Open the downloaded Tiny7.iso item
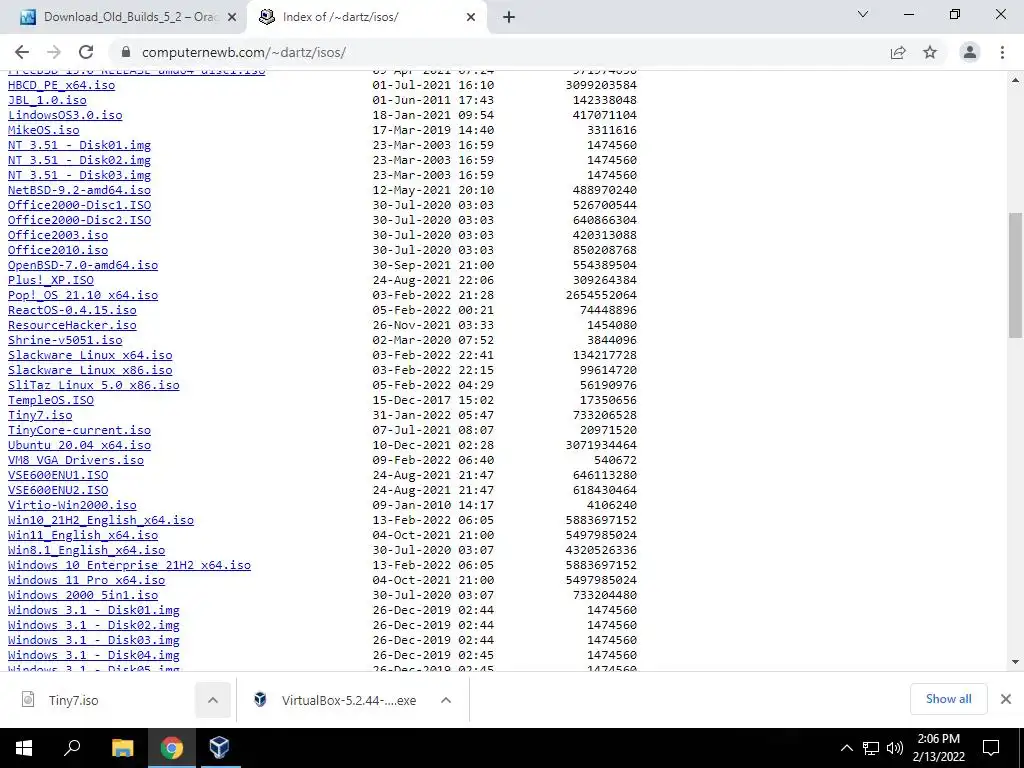 73,700
